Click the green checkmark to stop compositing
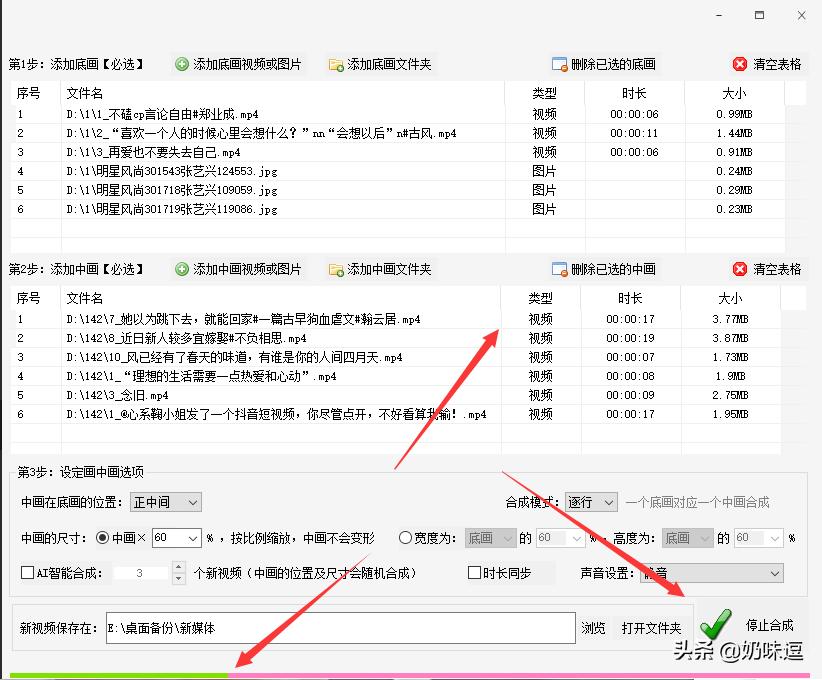822x680 pixels. tap(715, 624)
